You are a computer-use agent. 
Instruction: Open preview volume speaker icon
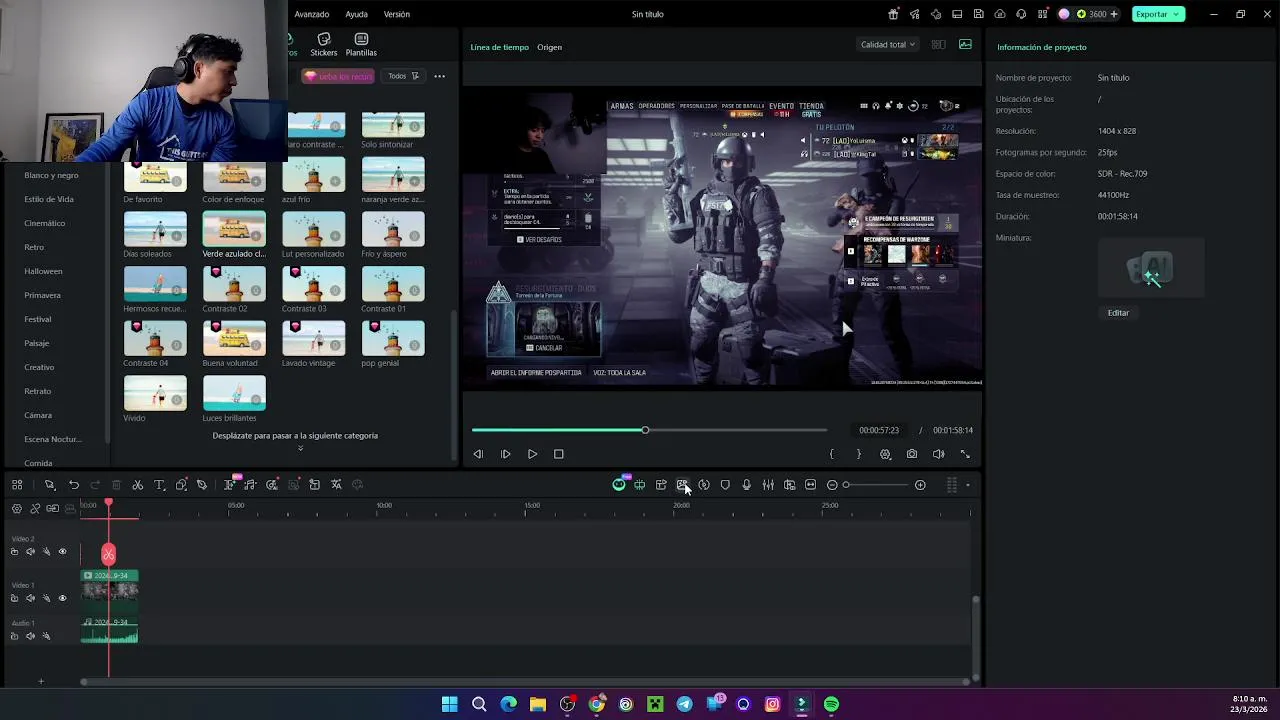click(938, 454)
